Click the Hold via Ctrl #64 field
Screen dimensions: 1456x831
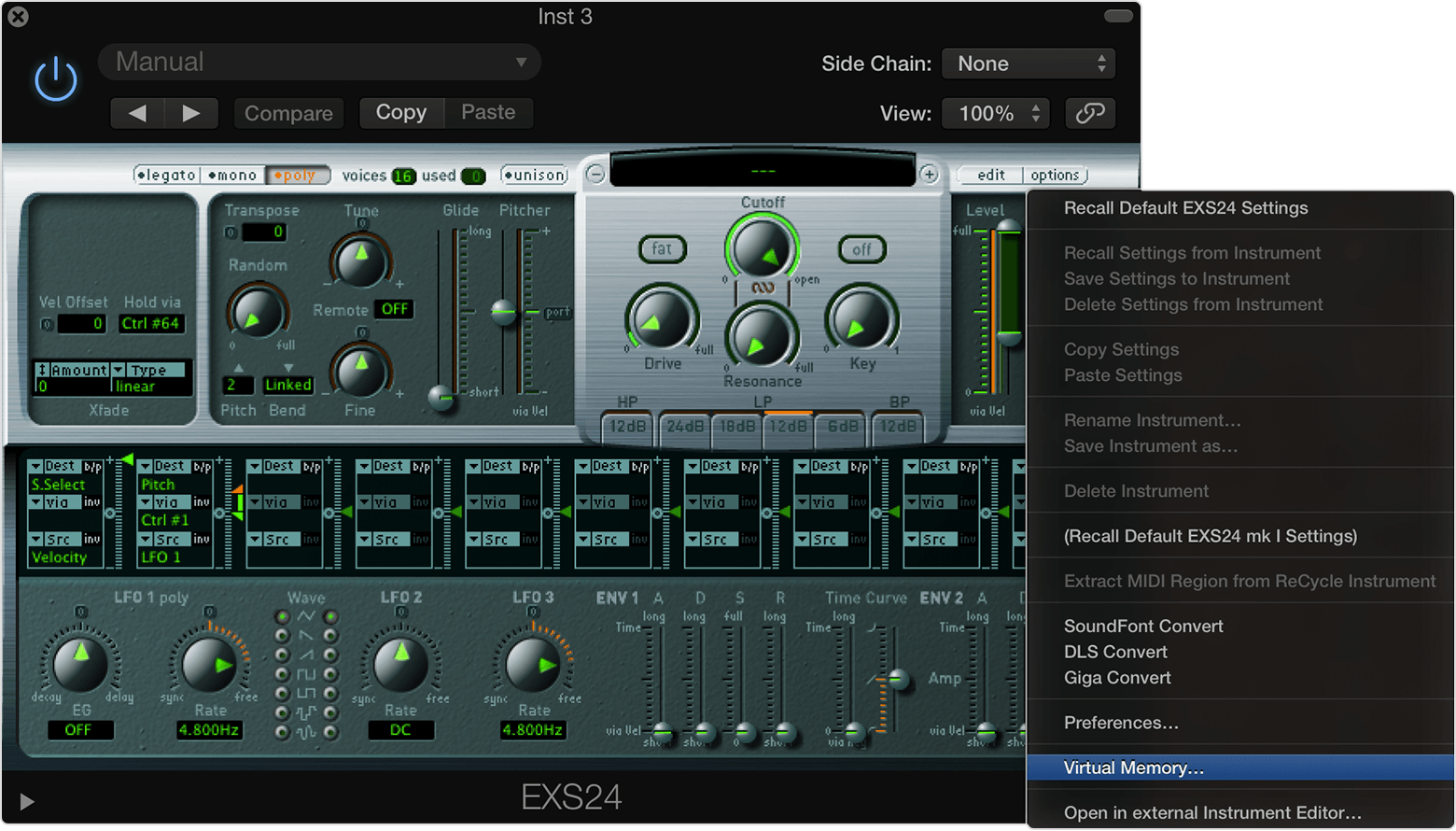151,323
